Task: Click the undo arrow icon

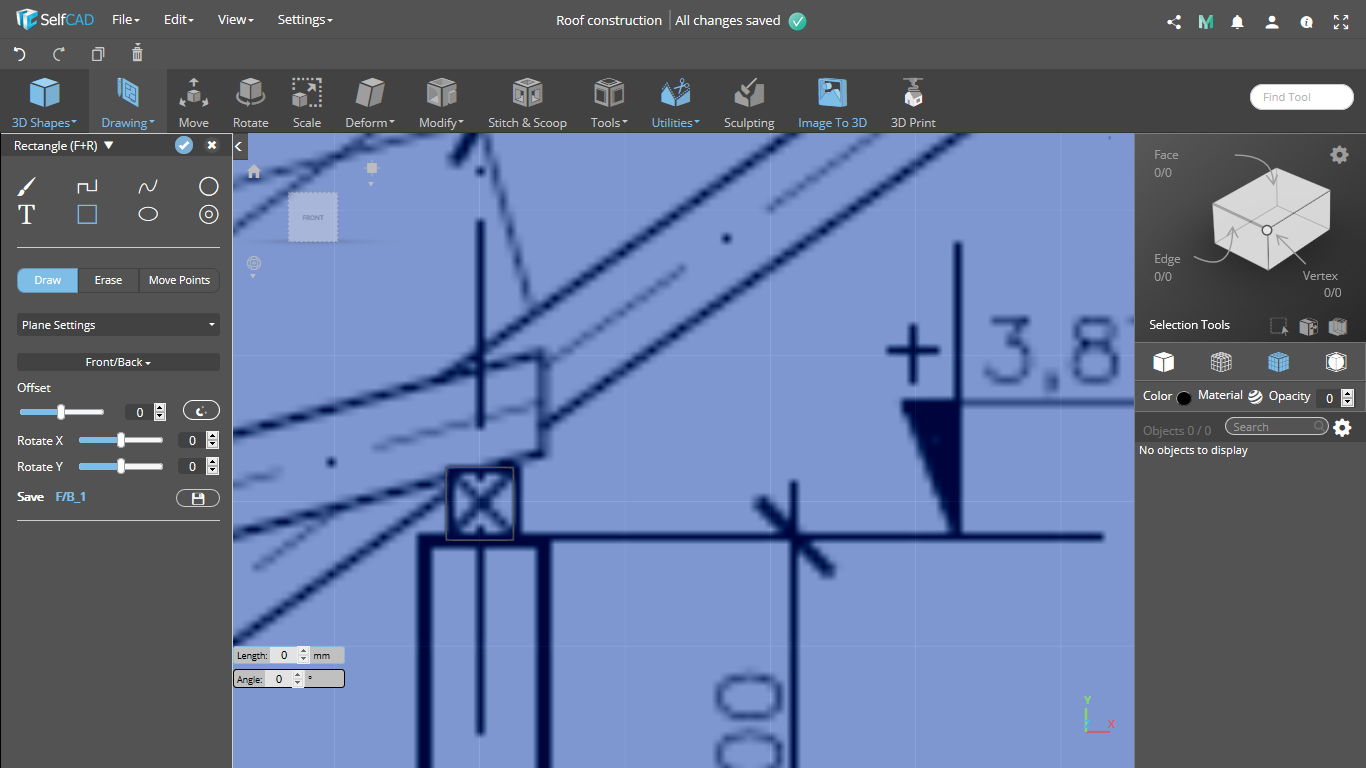Action: tap(19, 54)
